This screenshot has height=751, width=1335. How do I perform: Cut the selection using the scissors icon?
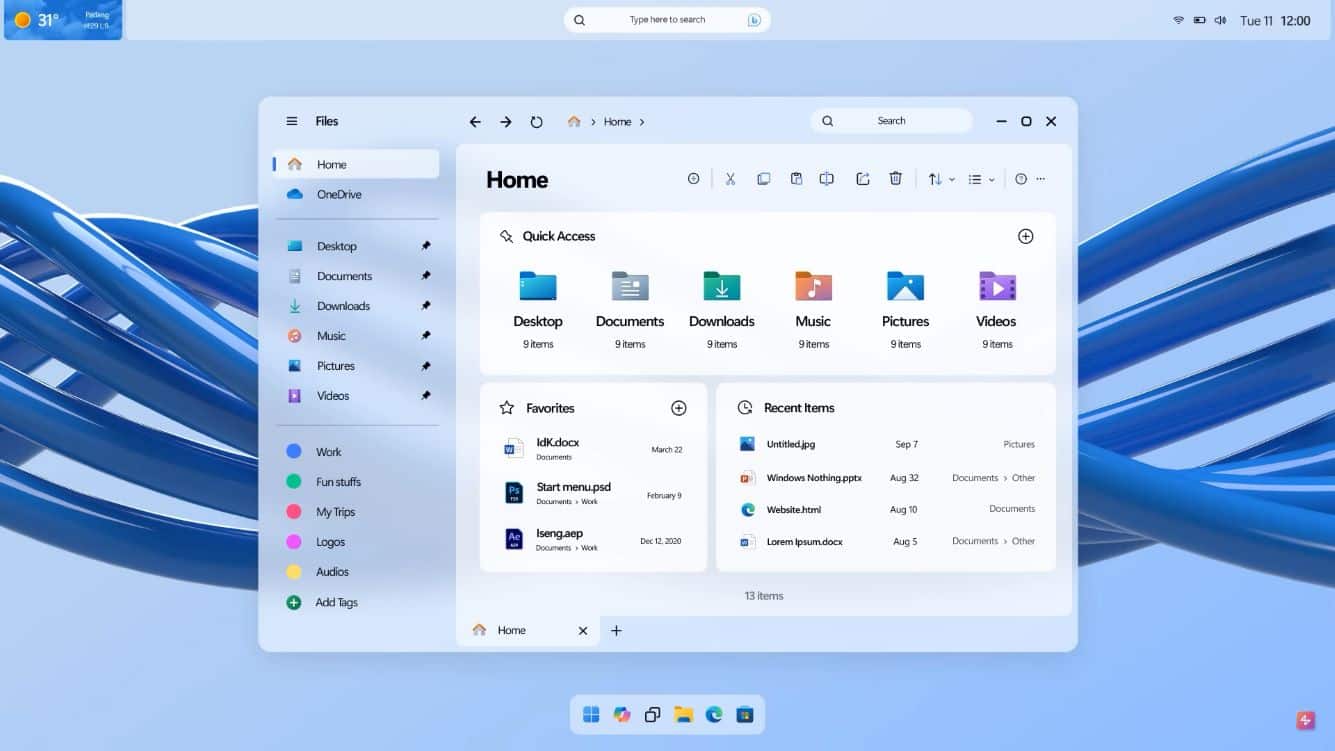(730, 178)
